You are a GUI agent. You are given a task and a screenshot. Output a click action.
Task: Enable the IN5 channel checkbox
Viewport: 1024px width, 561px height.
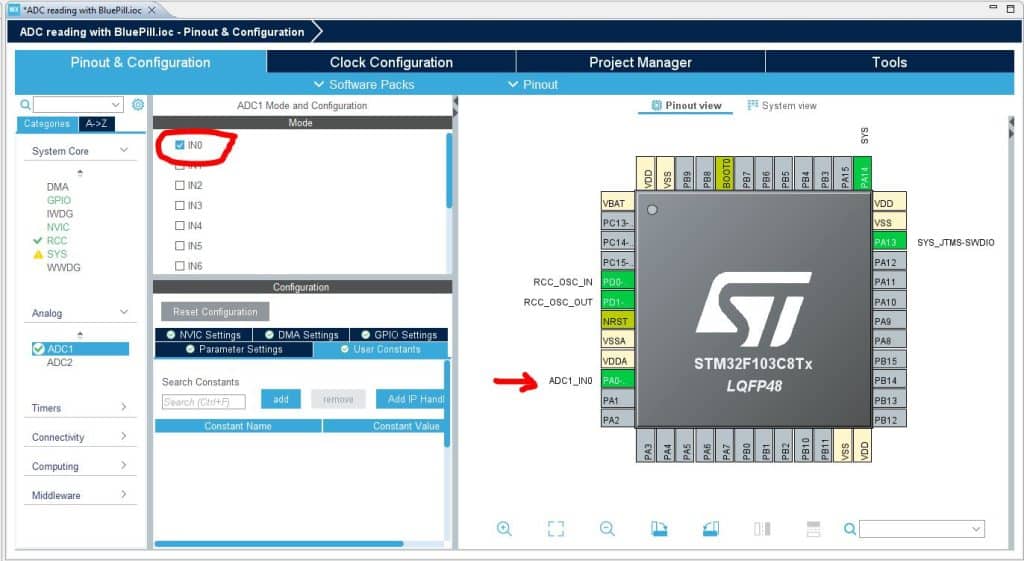[180, 246]
